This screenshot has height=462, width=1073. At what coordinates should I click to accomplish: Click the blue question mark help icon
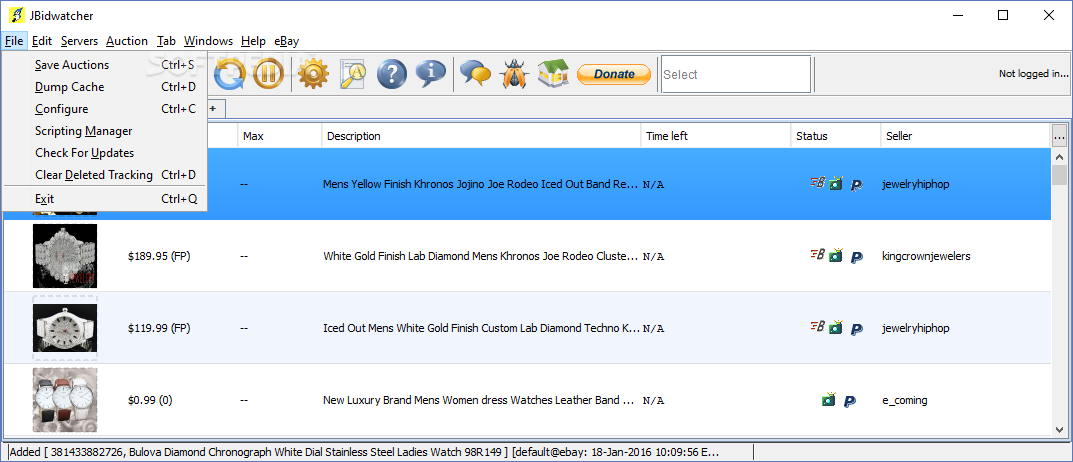[391, 74]
